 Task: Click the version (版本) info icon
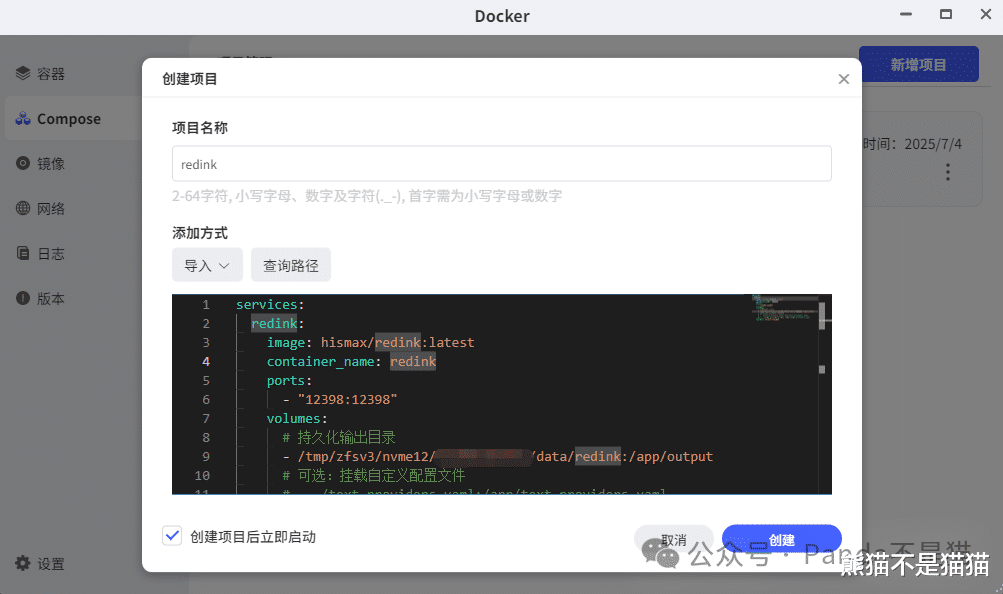(23, 299)
